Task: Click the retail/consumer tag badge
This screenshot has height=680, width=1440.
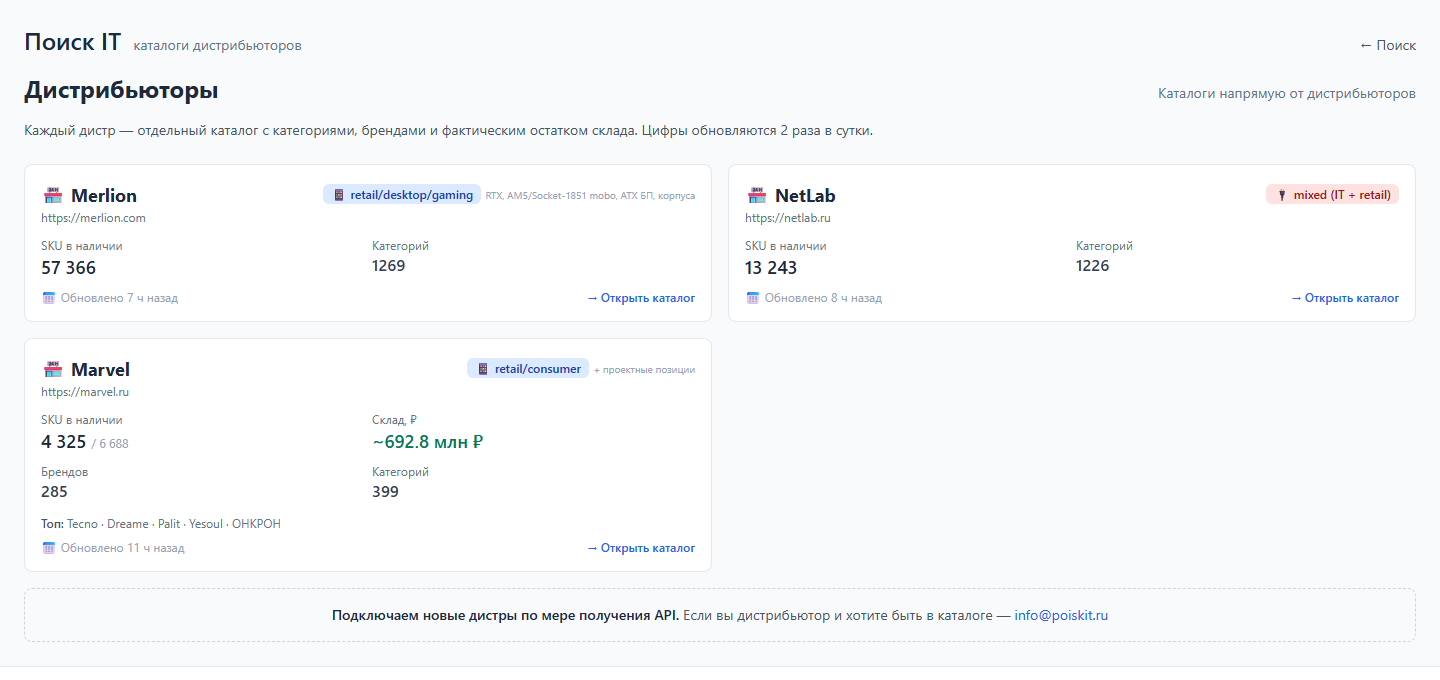Action: point(528,369)
